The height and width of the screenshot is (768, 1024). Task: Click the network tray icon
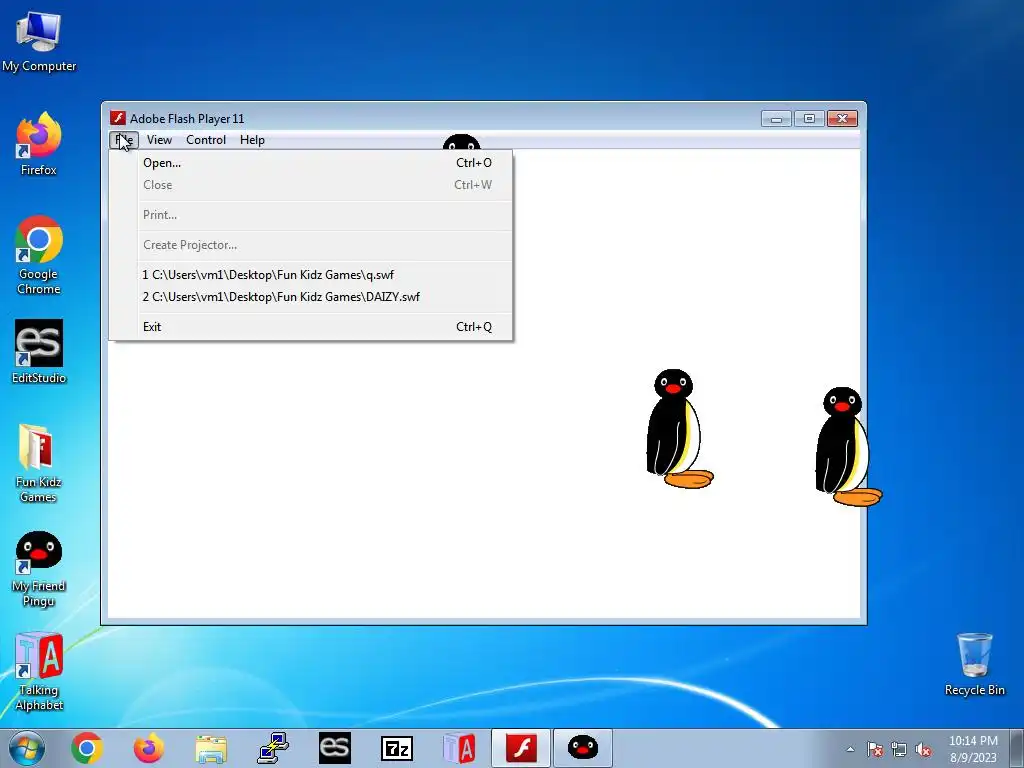[899, 749]
